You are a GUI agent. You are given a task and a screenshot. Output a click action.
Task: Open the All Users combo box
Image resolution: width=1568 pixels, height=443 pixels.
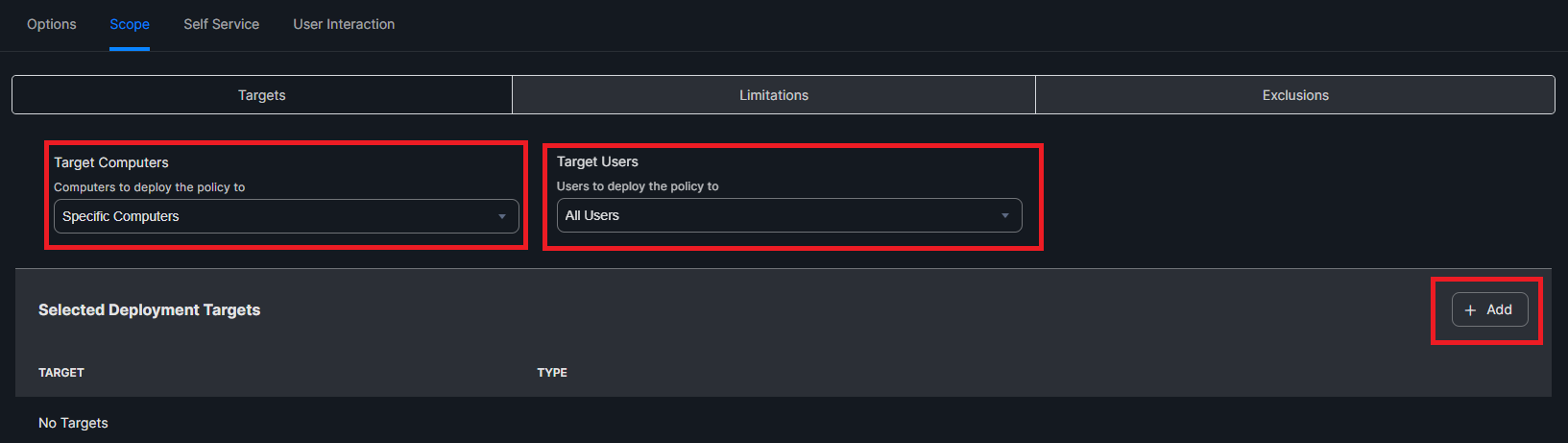[788, 215]
